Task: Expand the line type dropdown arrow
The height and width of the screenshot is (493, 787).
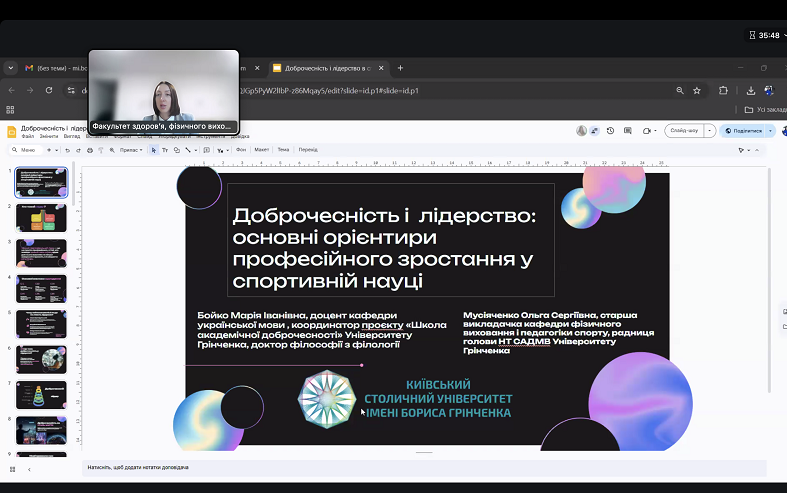Action: click(x=195, y=150)
